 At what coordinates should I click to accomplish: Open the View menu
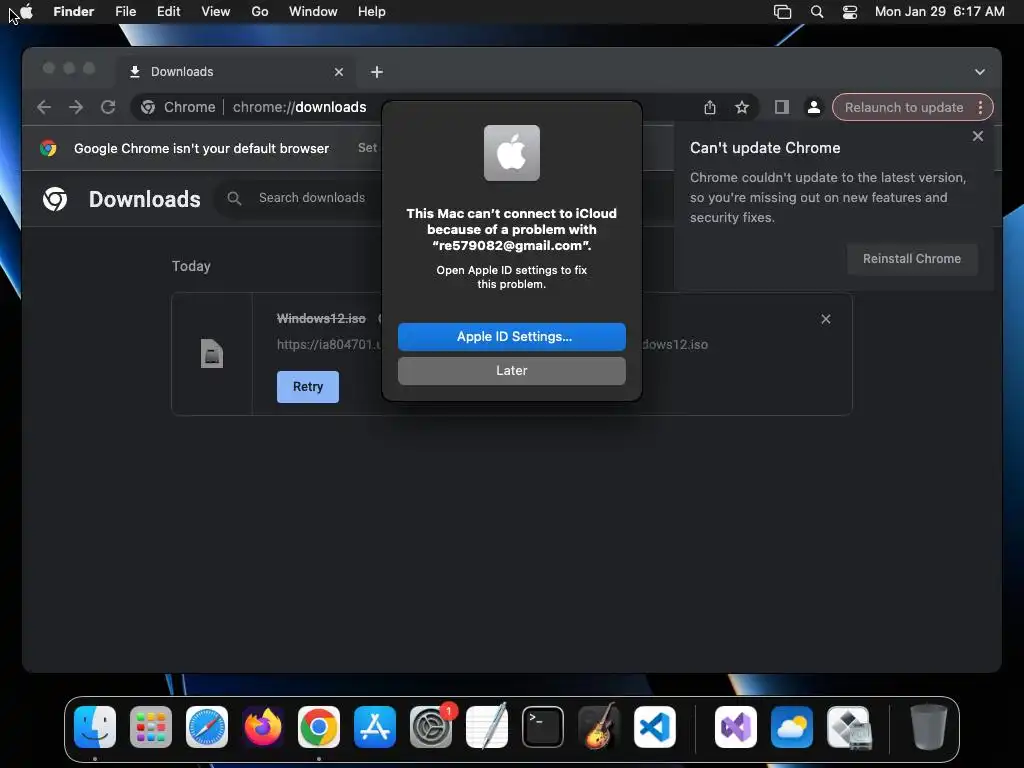coord(216,12)
